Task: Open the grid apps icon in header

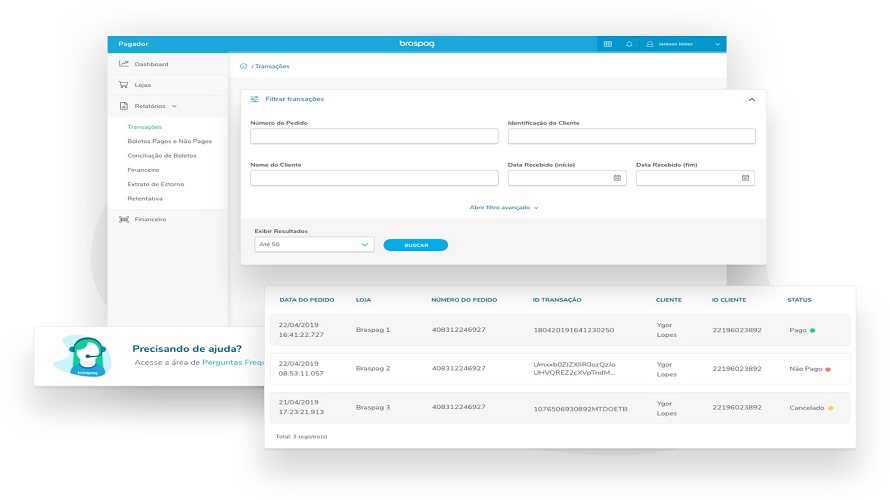Action: point(607,44)
